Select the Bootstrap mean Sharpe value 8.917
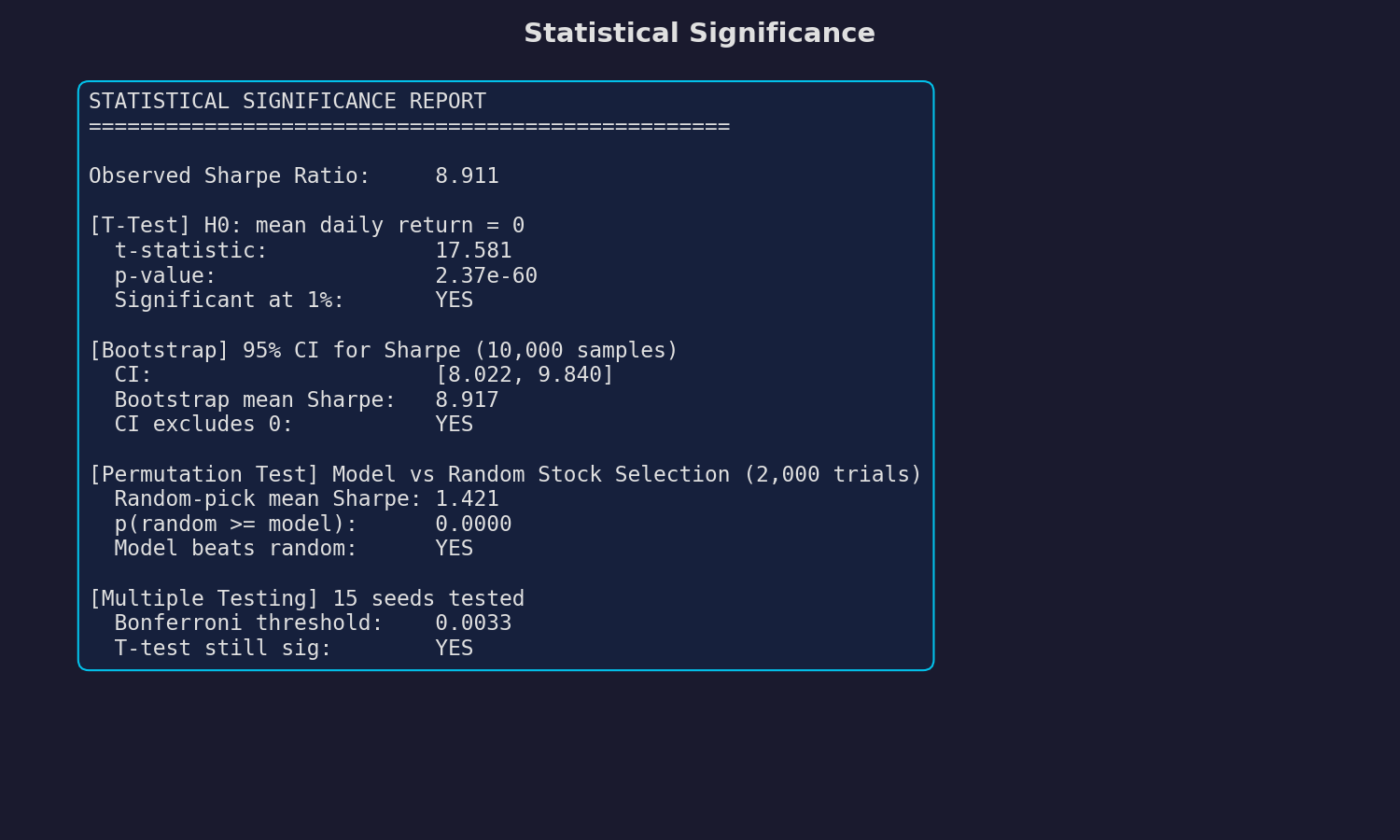Screen dimensions: 1400x840 tap(467, 399)
